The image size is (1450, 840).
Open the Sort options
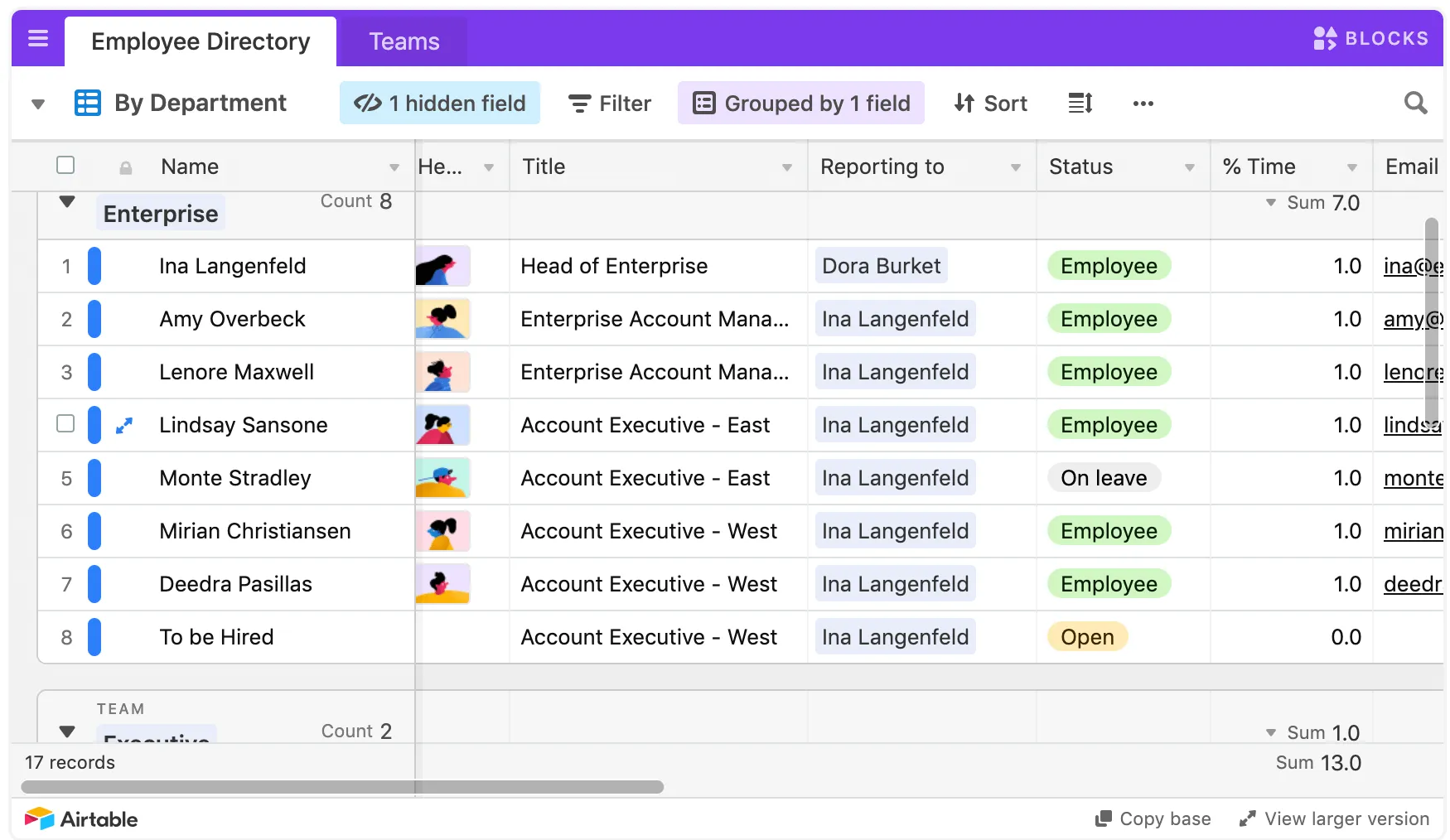tap(990, 103)
